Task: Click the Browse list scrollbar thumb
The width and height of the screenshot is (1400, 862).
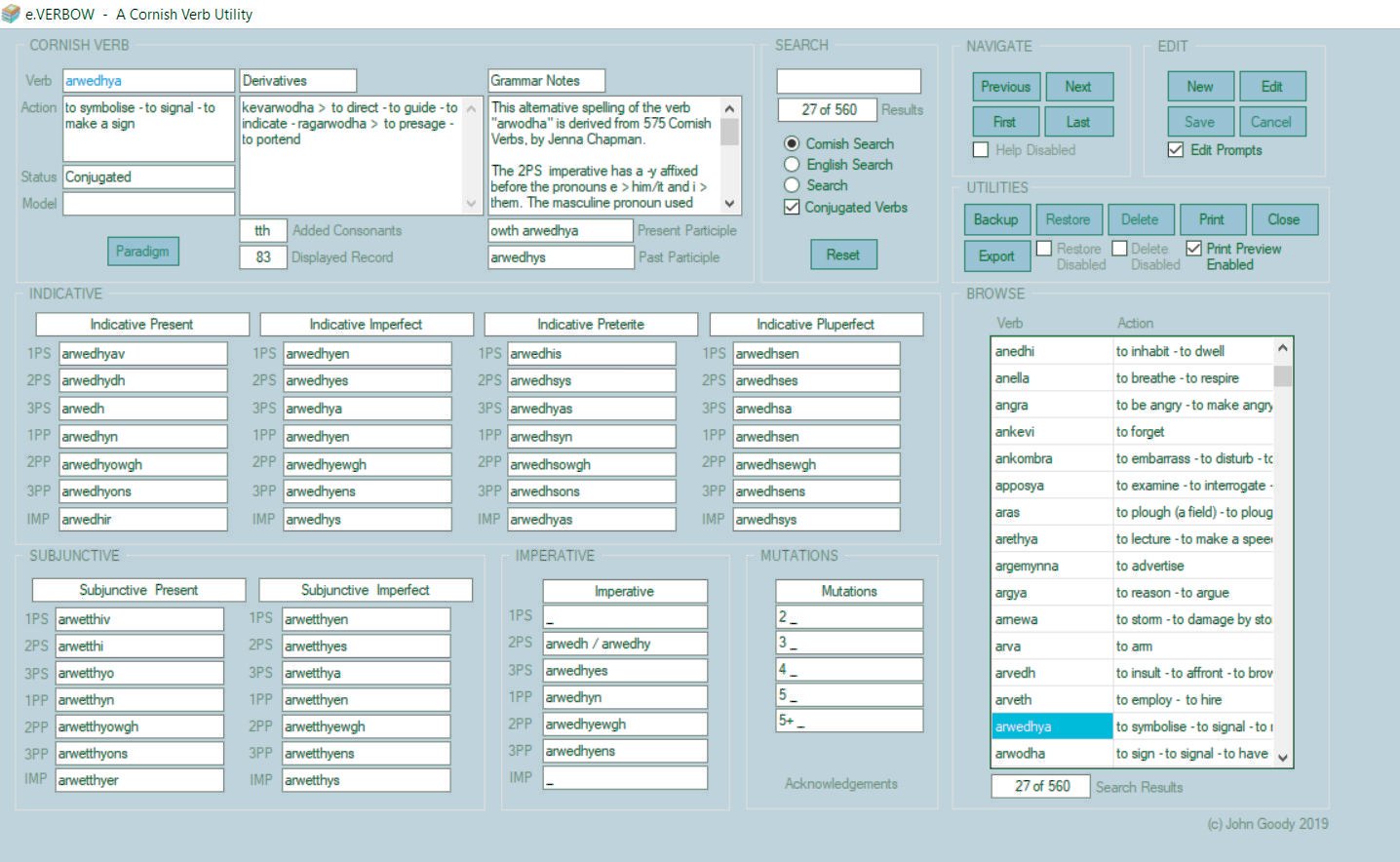Action: pos(1283,375)
